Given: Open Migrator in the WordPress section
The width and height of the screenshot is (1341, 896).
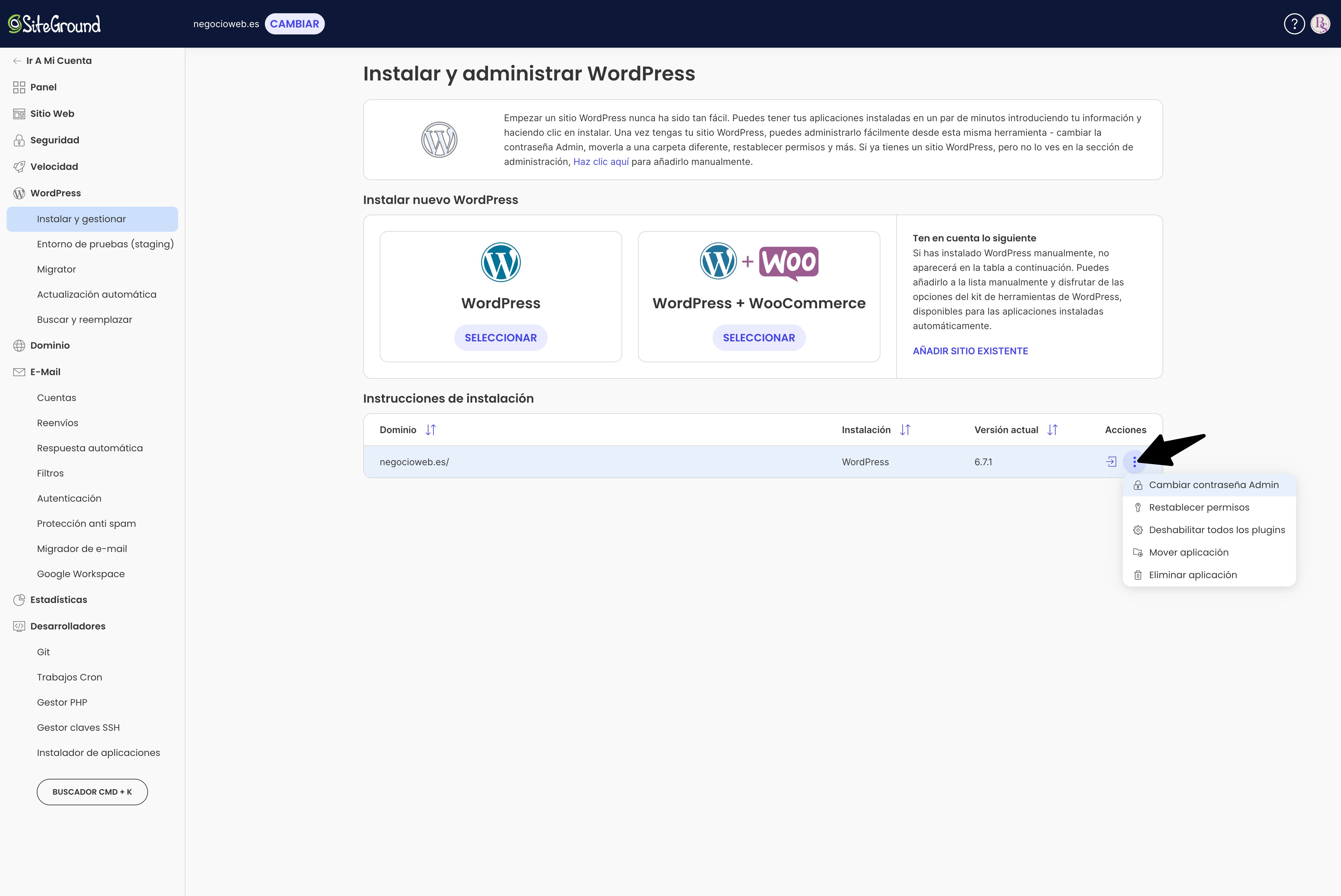Looking at the screenshot, I should coord(56,269).
